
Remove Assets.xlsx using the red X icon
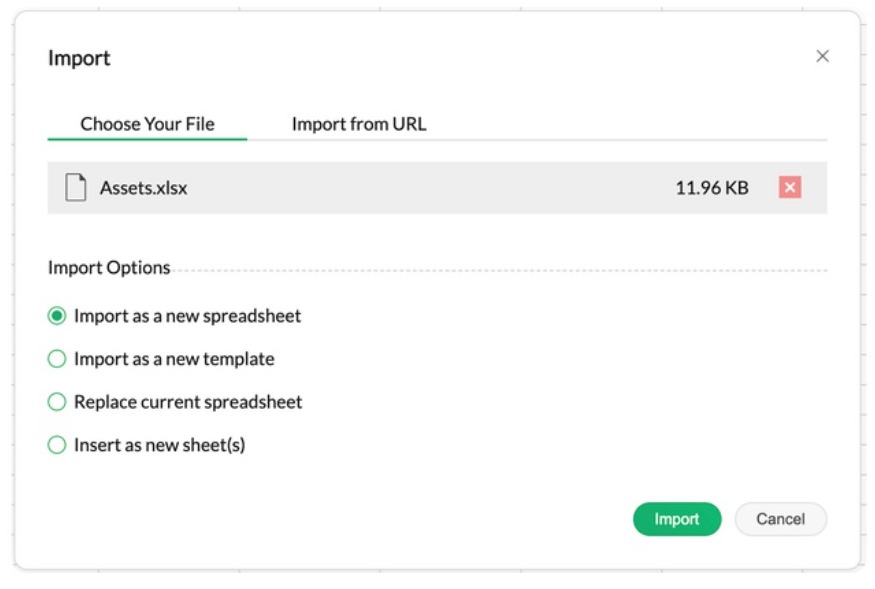[790, 188]
